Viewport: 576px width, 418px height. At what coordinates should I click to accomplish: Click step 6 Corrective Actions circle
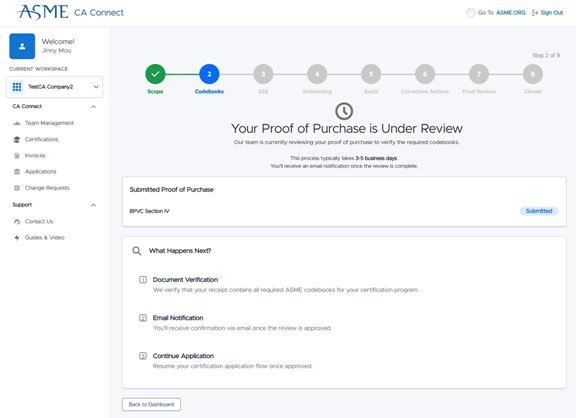(425, 74)
